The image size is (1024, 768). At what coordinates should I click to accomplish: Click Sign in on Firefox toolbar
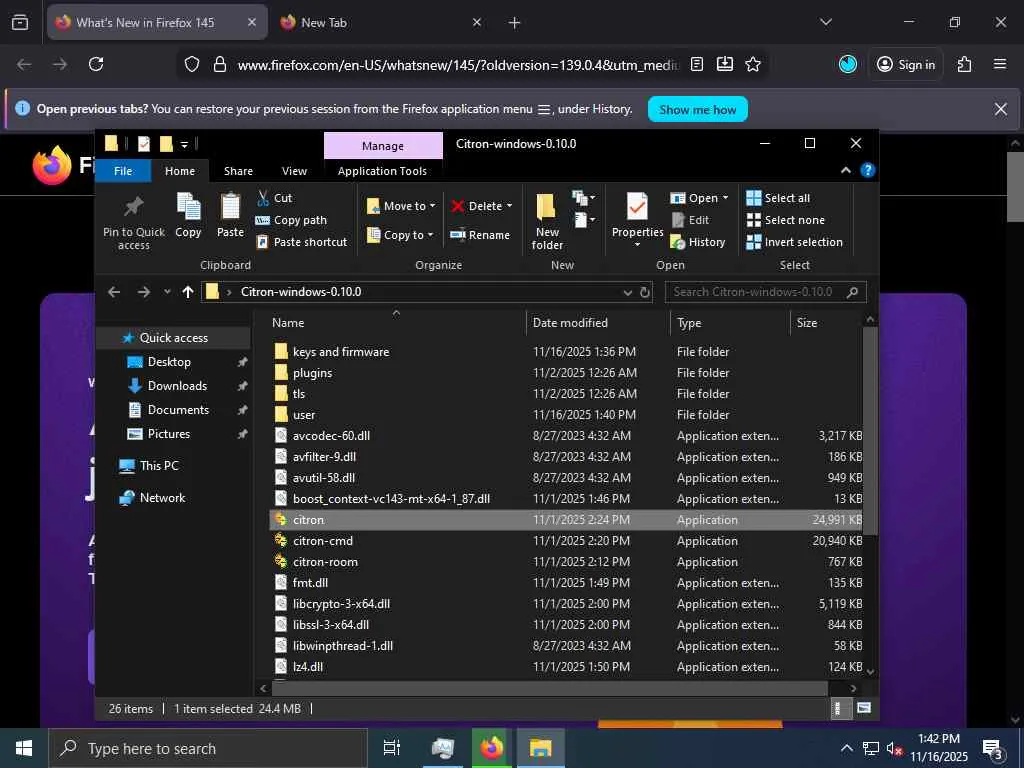point(905,64)
